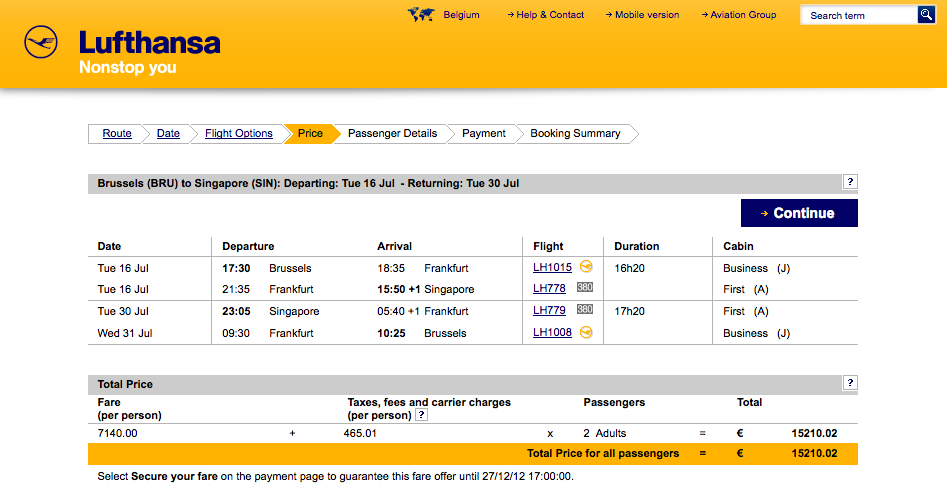Screen dimensions: 947x498
Task: Click the 380 aircraft badge beside LH779
Action: [x=585, y=311]
